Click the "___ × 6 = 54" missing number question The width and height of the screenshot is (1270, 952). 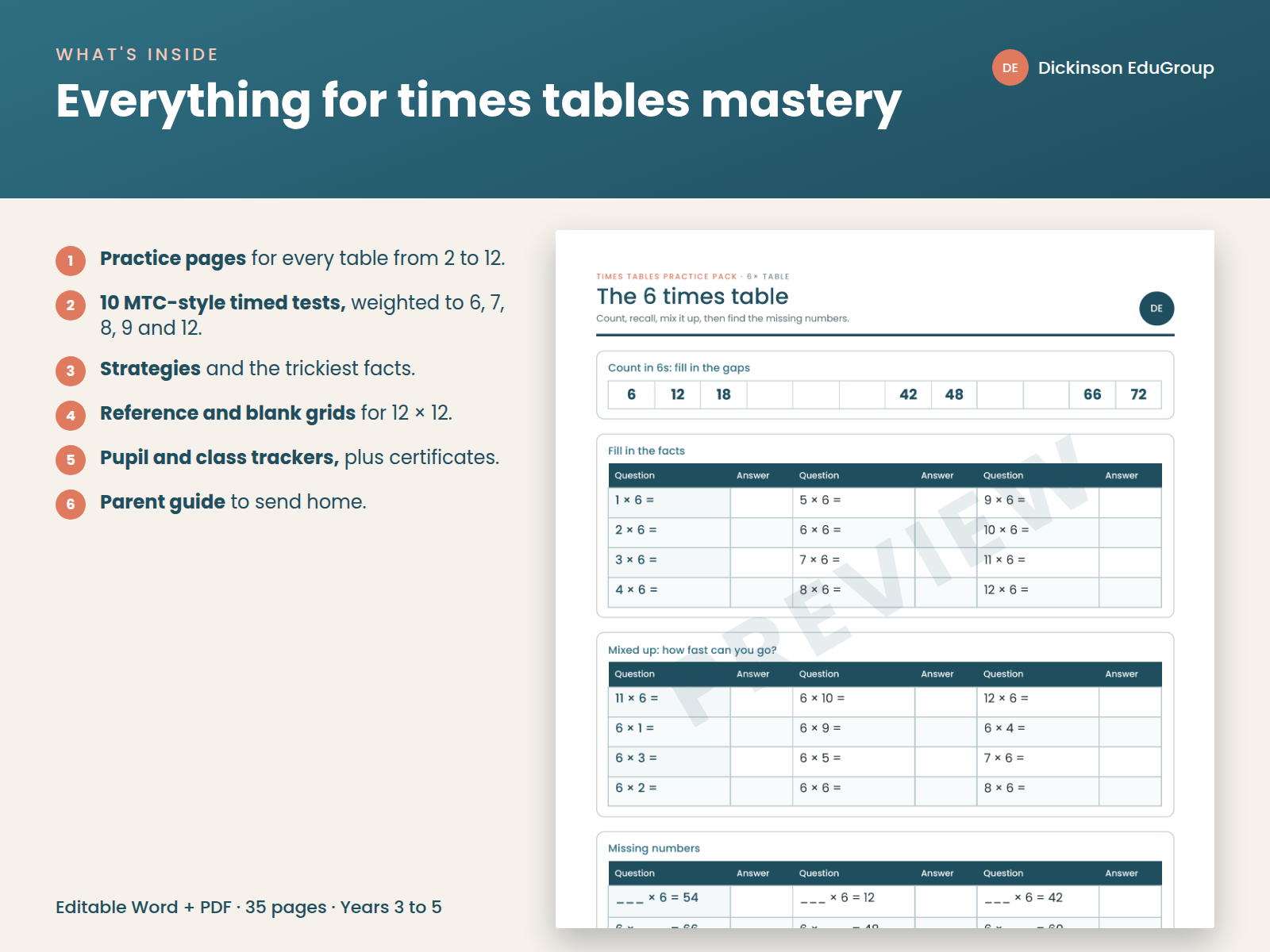[x=669, y=900]
